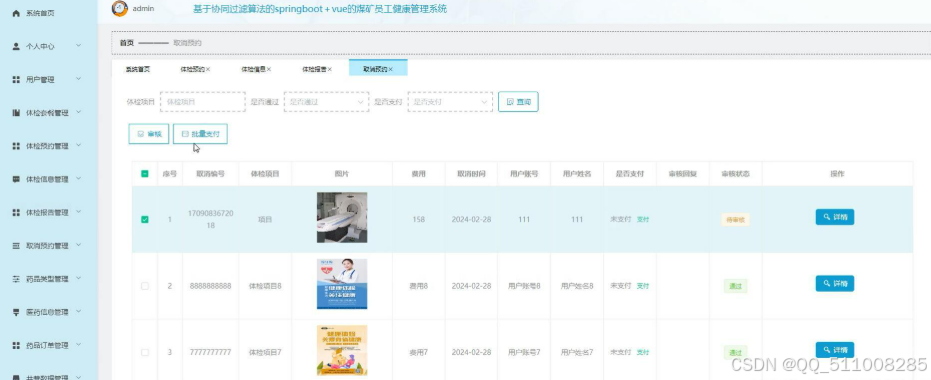Expand 体检套餐管理 using its chevron

(x=78, y=112)
